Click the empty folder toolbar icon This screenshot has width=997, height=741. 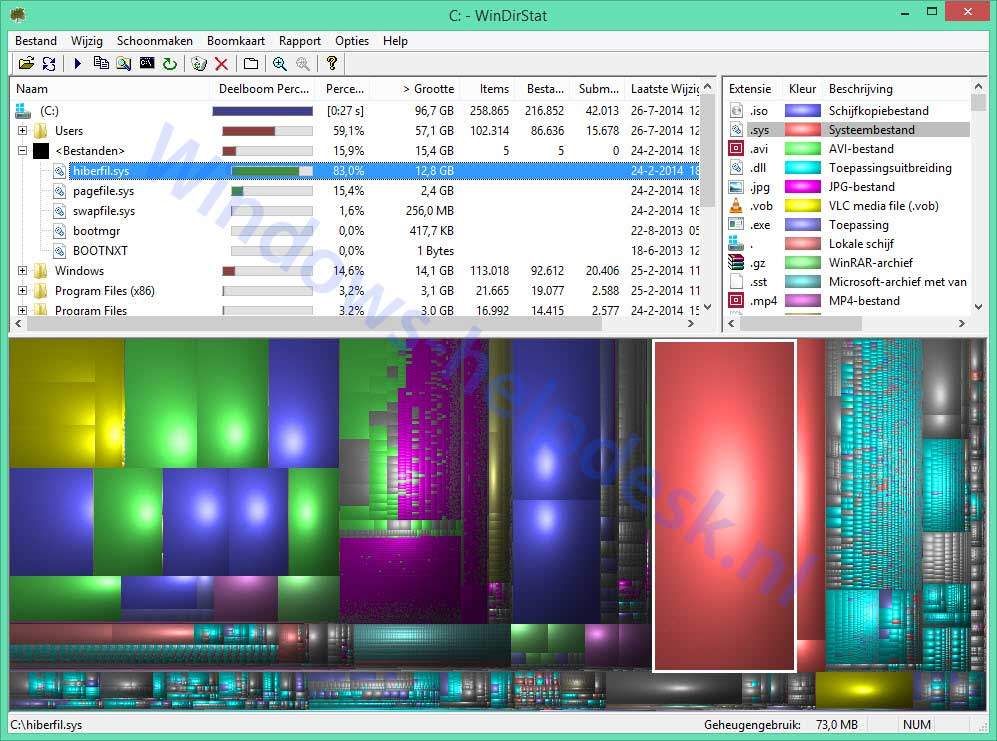pos(251,64)
